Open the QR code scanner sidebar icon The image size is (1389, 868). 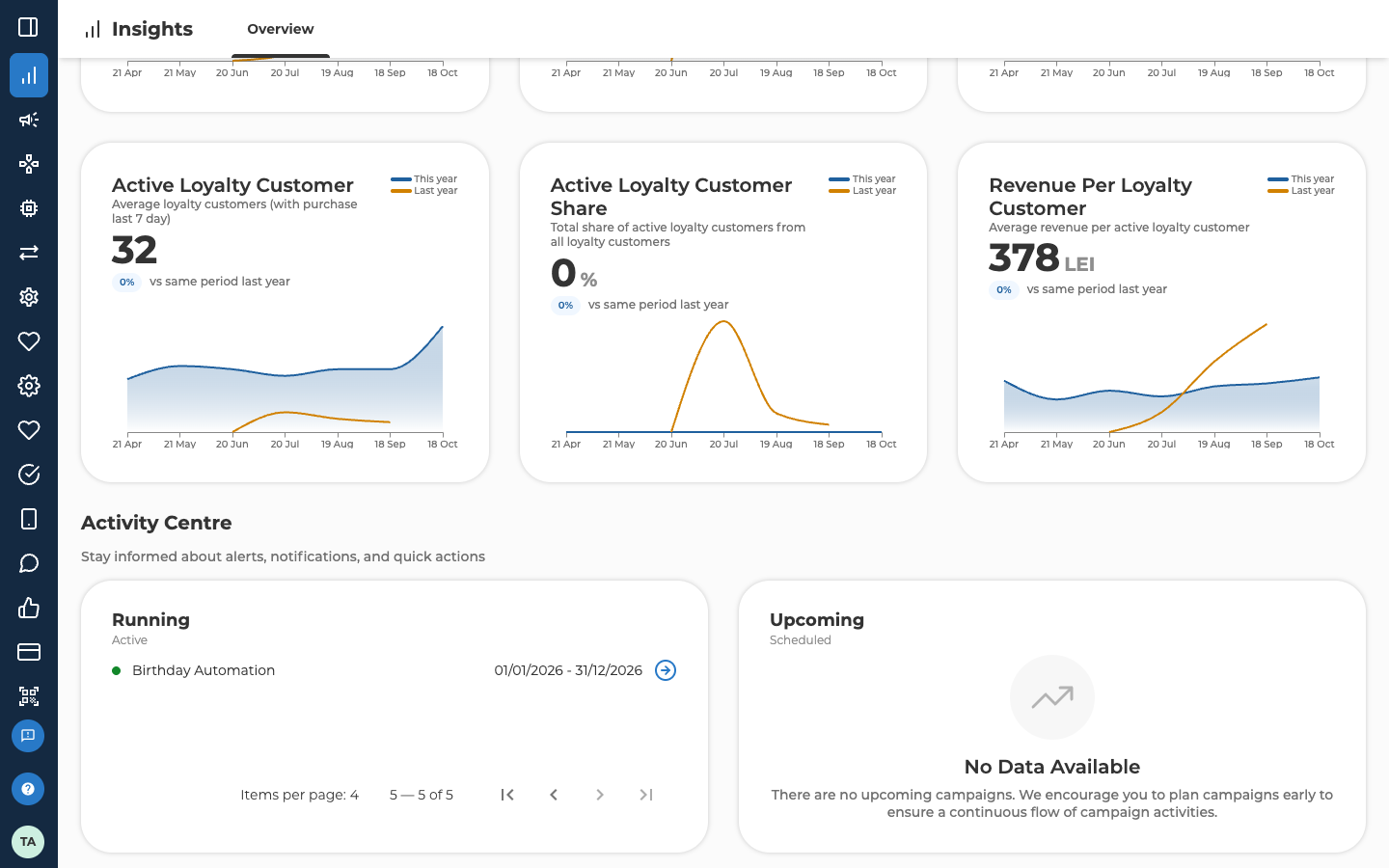[29, 696]
